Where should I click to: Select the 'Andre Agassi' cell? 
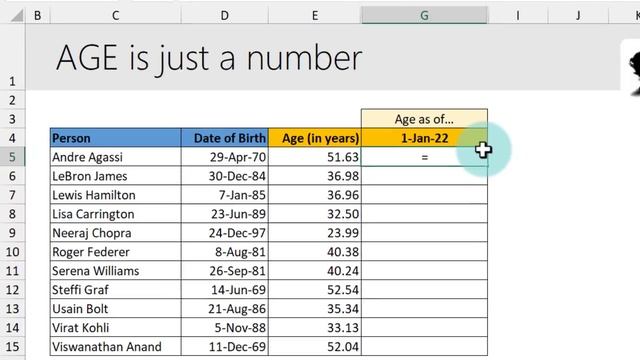[x=116, y=157]
